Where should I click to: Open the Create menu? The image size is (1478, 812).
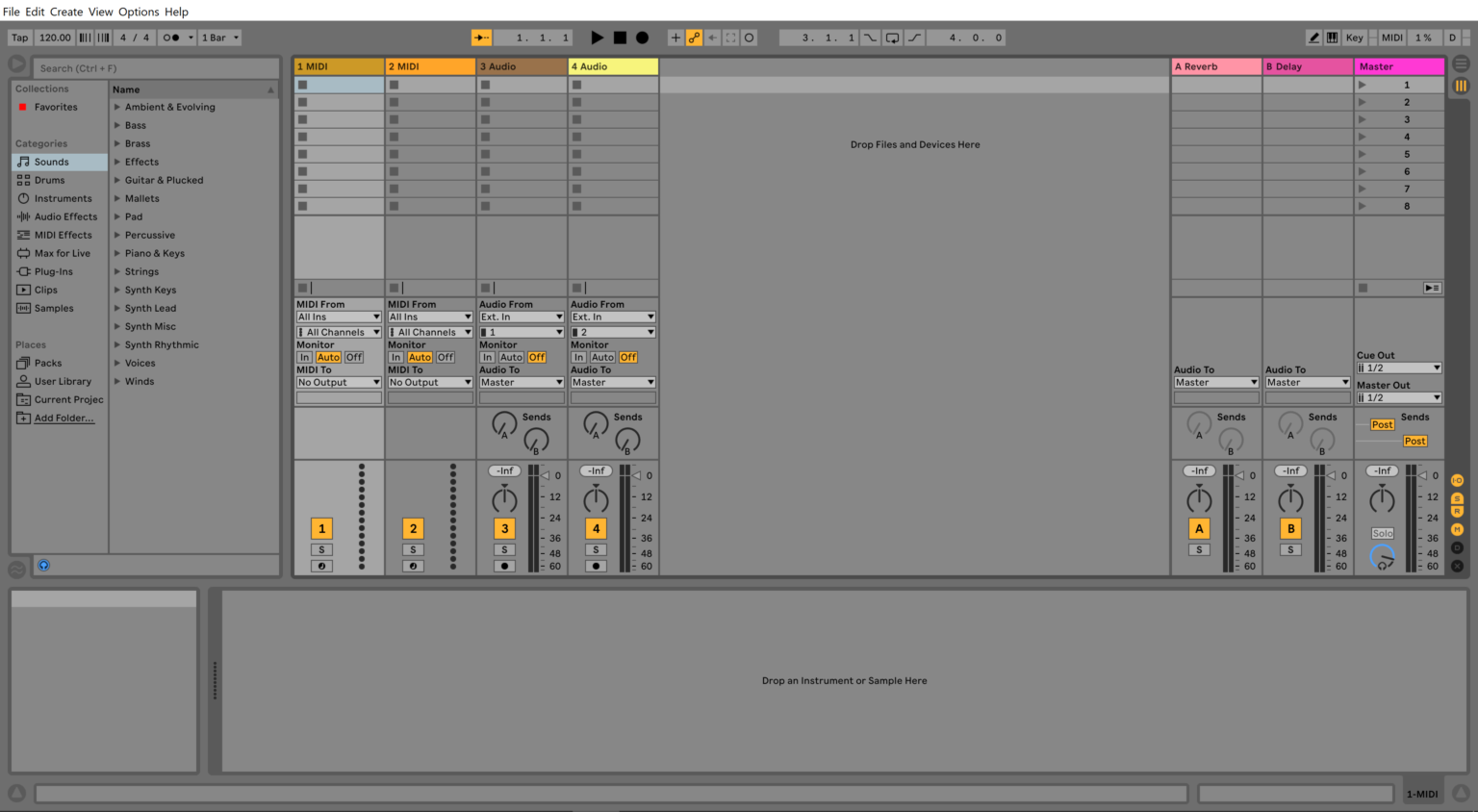pos(65,12)
